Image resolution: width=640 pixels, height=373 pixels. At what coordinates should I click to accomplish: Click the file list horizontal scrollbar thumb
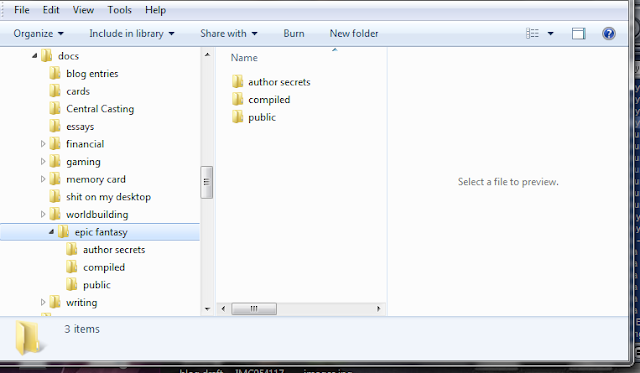[x=254, y=309]
